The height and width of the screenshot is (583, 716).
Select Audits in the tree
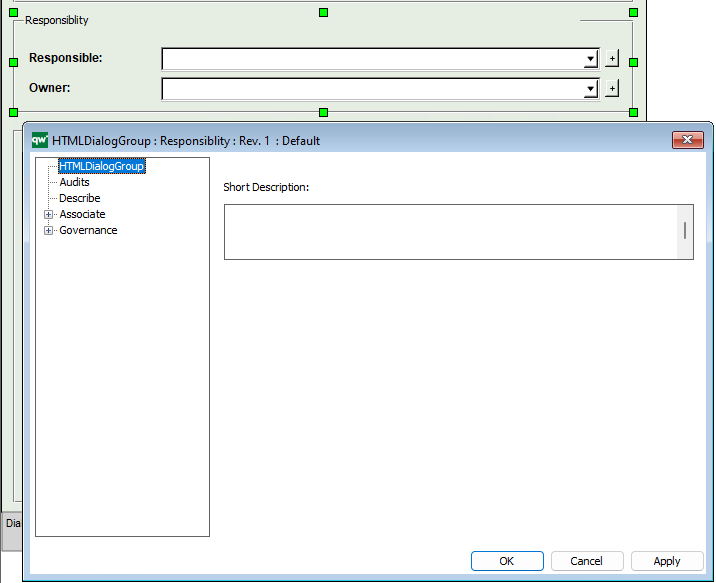click(x=74, y=182)
